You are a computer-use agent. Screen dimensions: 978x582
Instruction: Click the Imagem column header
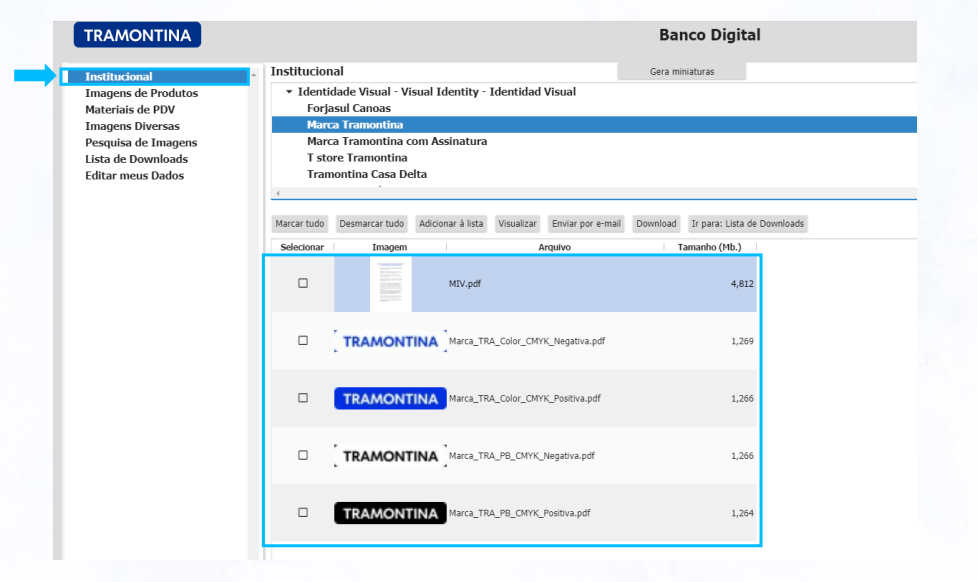tap(390, 247)
